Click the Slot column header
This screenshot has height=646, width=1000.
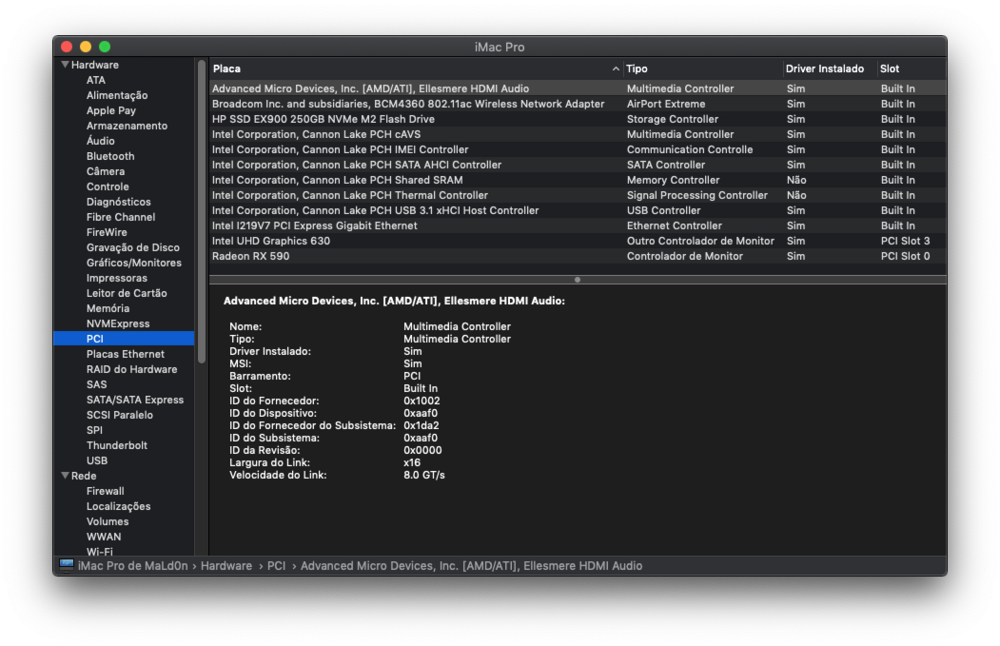point(908,69)
